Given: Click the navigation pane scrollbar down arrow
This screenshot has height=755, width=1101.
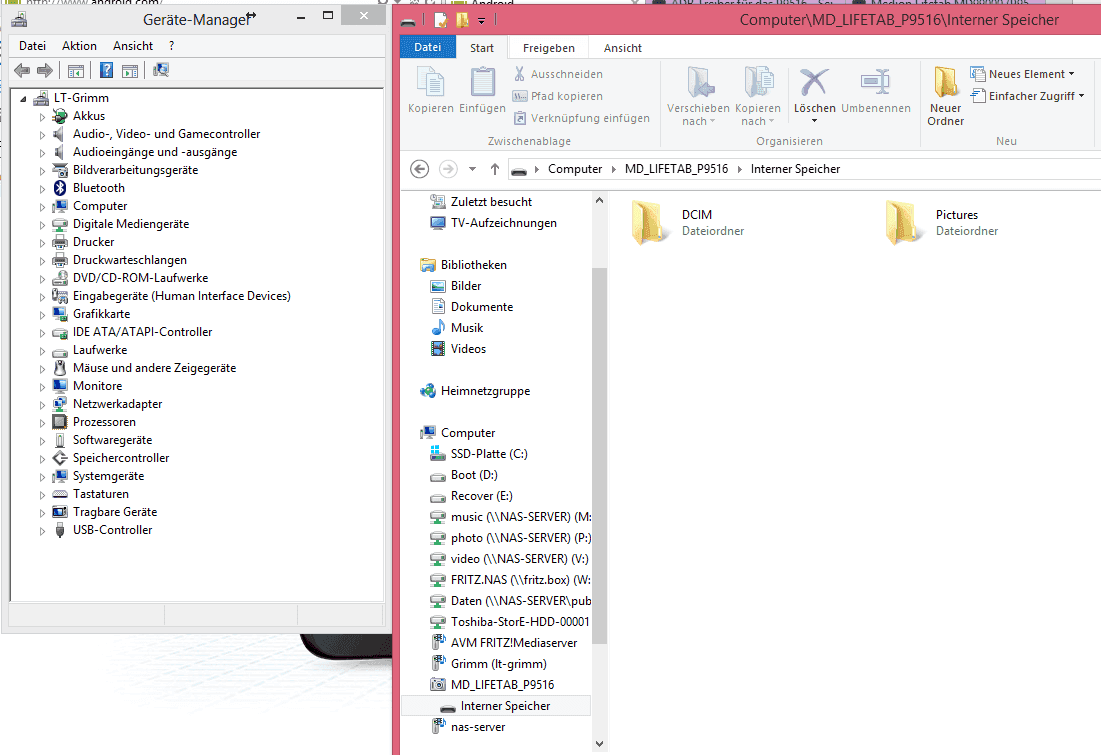Looking at the screenshot, I should 599,744.
